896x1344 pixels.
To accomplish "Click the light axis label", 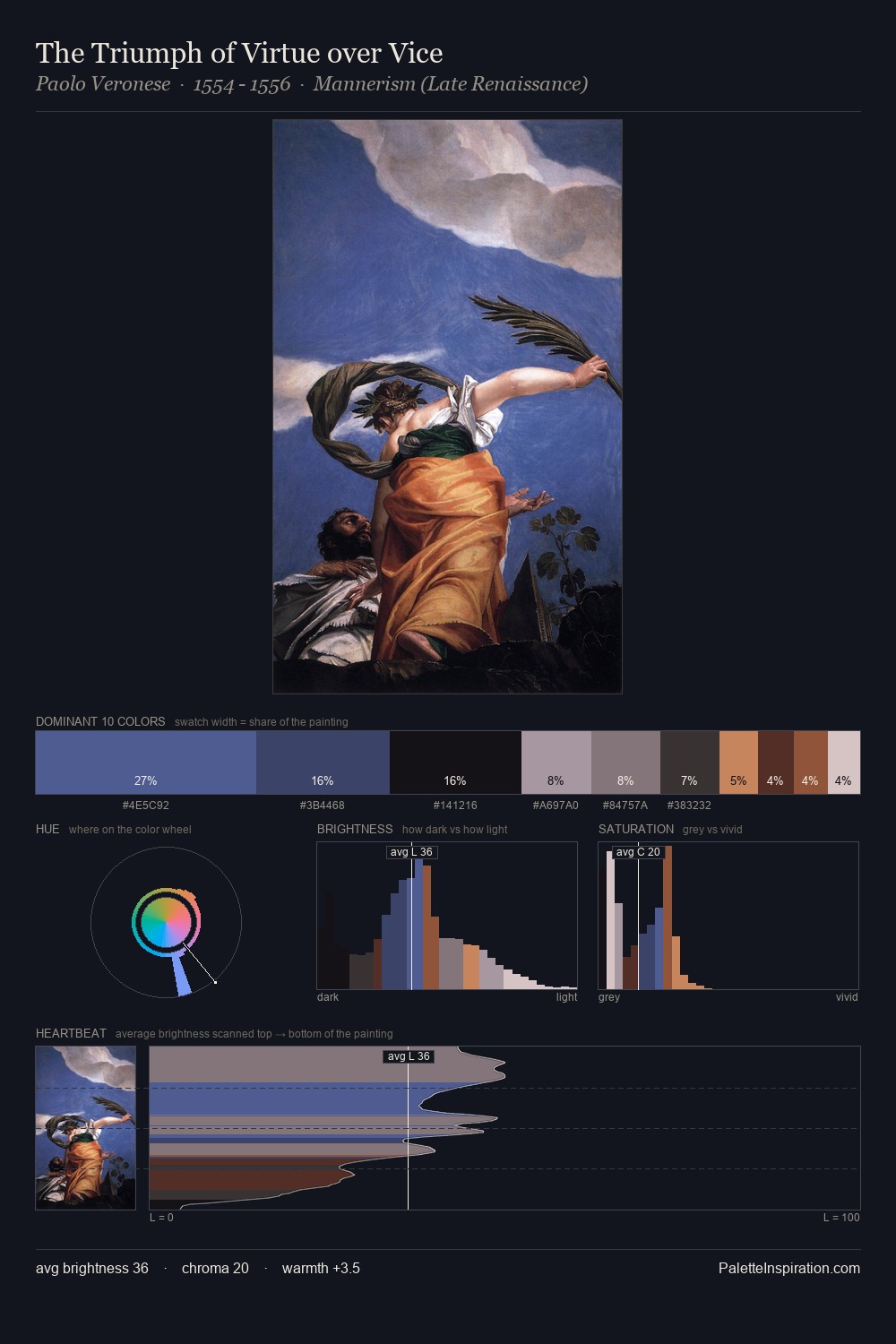I will point(566,997).
